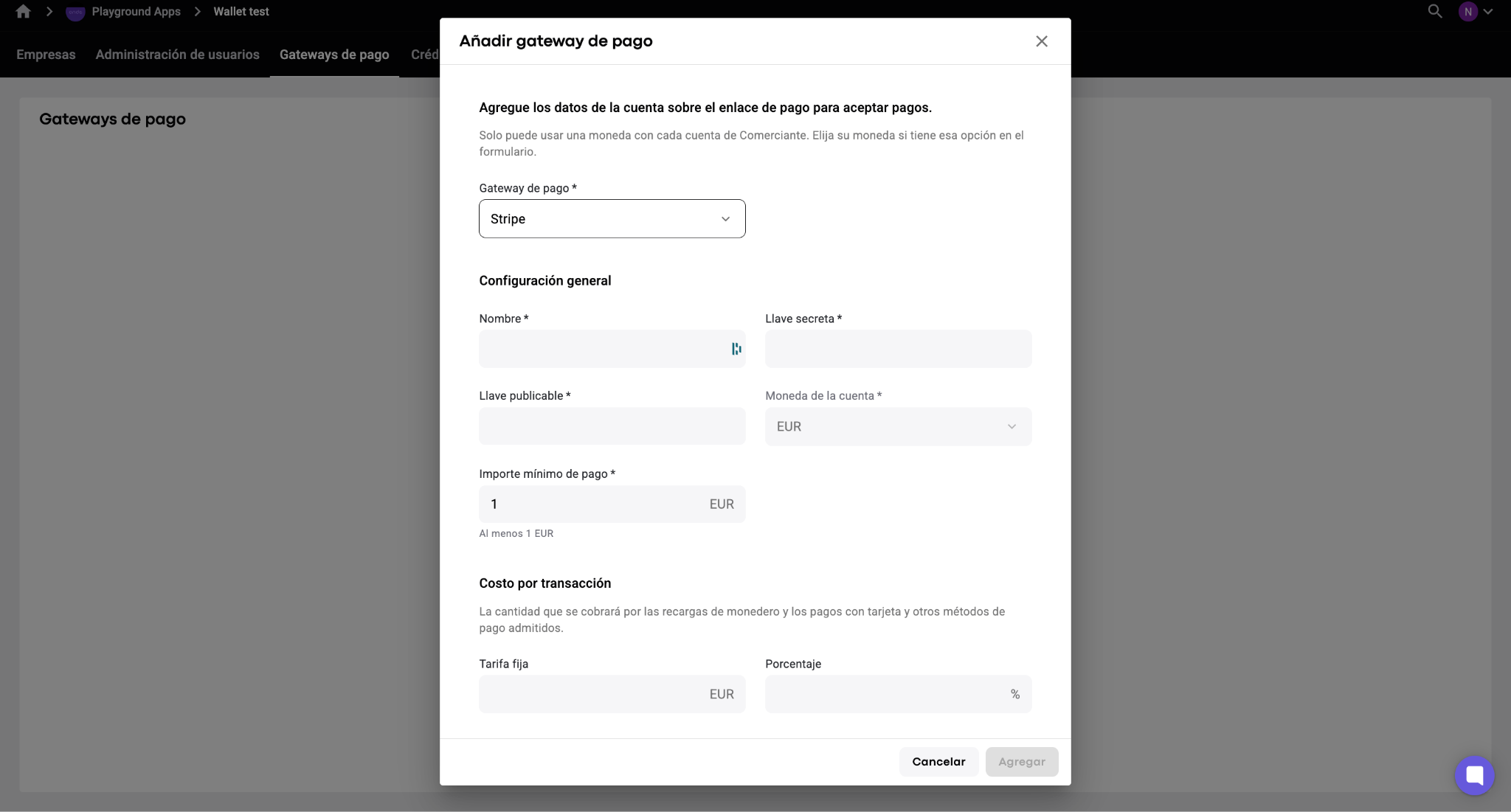1511x812 pixels.
Task: Open Administración de usuarios tab
Action: pyautogui.click(x=177, y=55)
